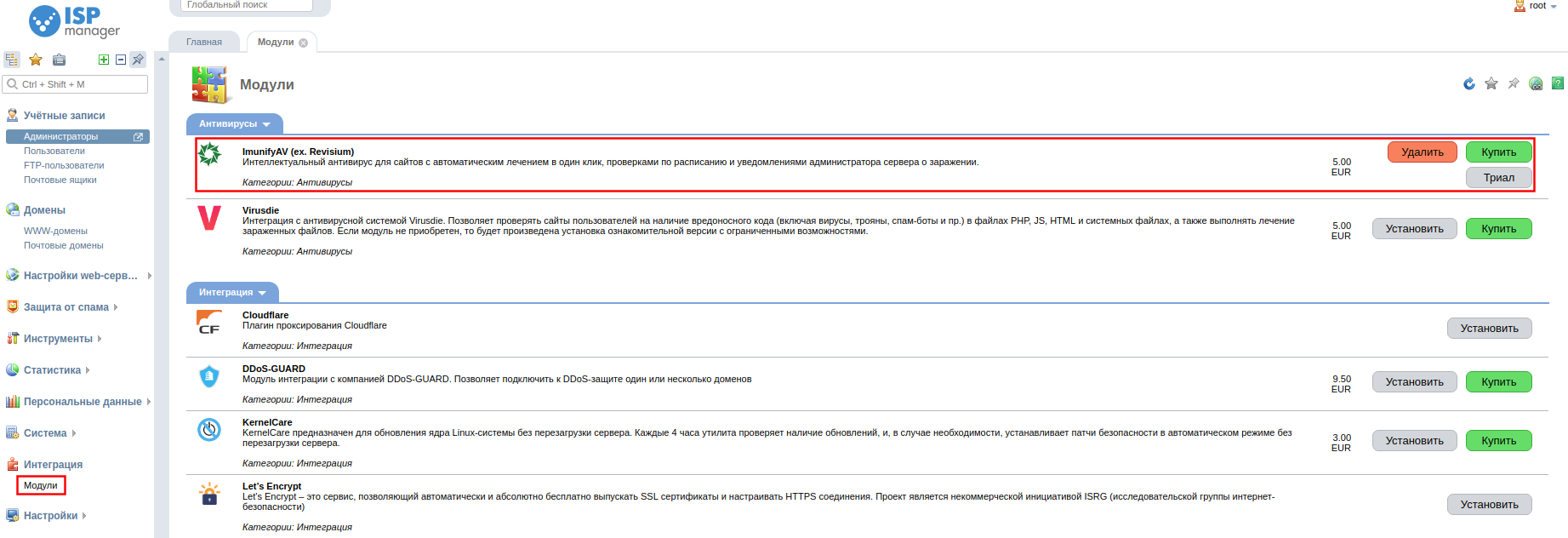
Task: Expand the Защита от спама section
Action: 66,307
